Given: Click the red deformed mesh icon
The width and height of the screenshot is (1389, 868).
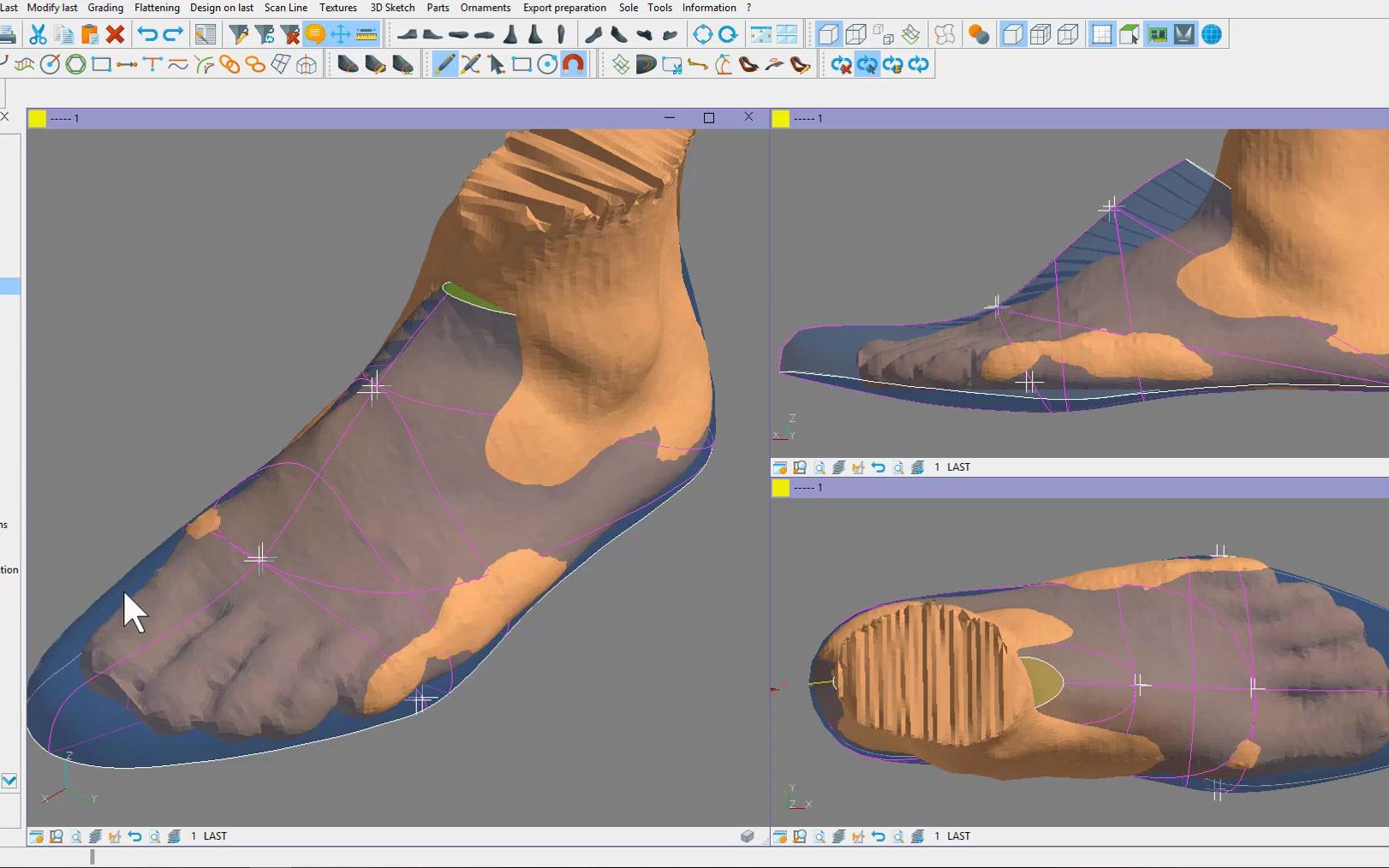Looking at the screenshot, I should [945, 34].
